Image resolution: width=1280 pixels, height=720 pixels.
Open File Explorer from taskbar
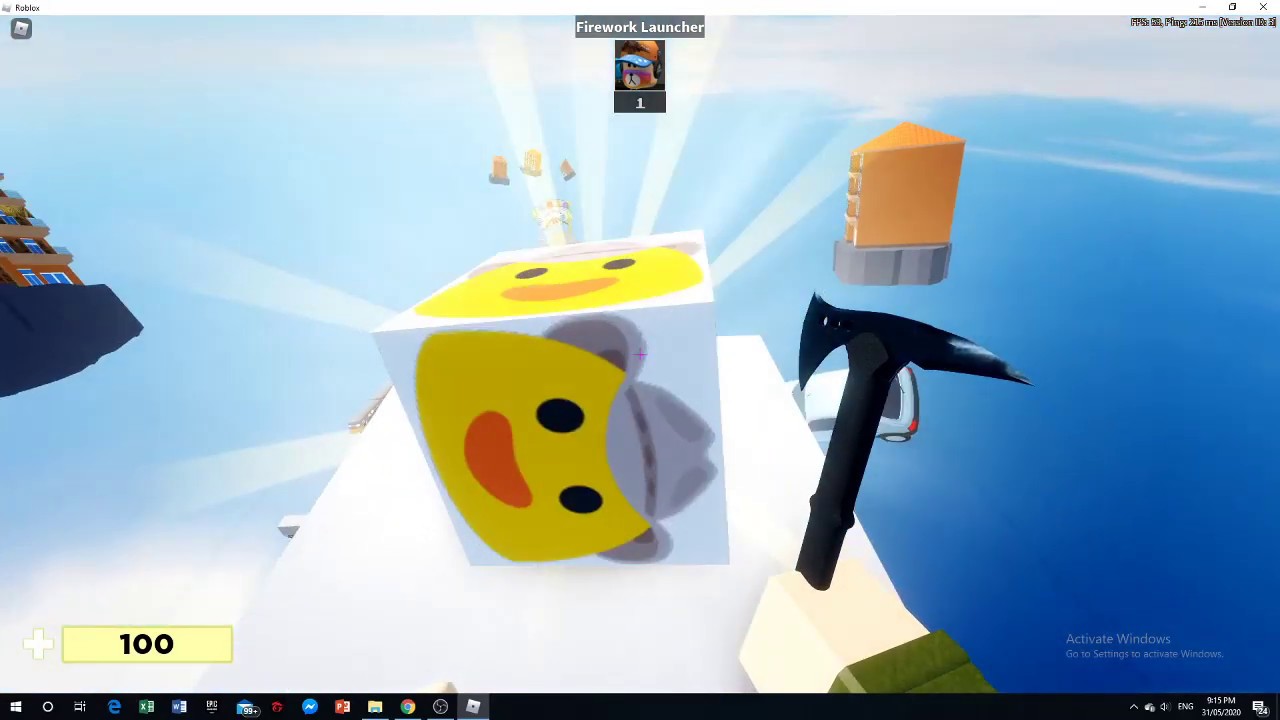375,707
